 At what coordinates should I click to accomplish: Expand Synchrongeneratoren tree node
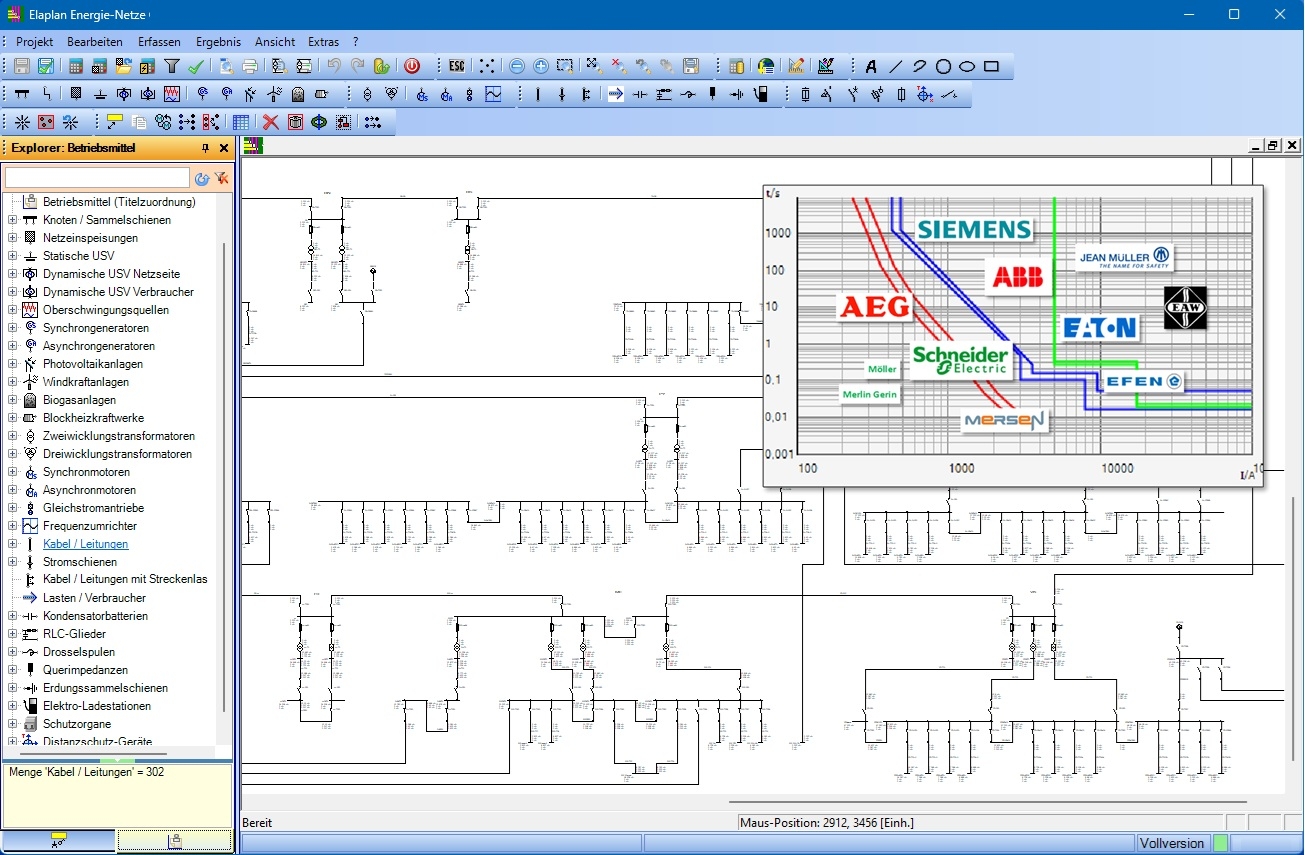12,328
